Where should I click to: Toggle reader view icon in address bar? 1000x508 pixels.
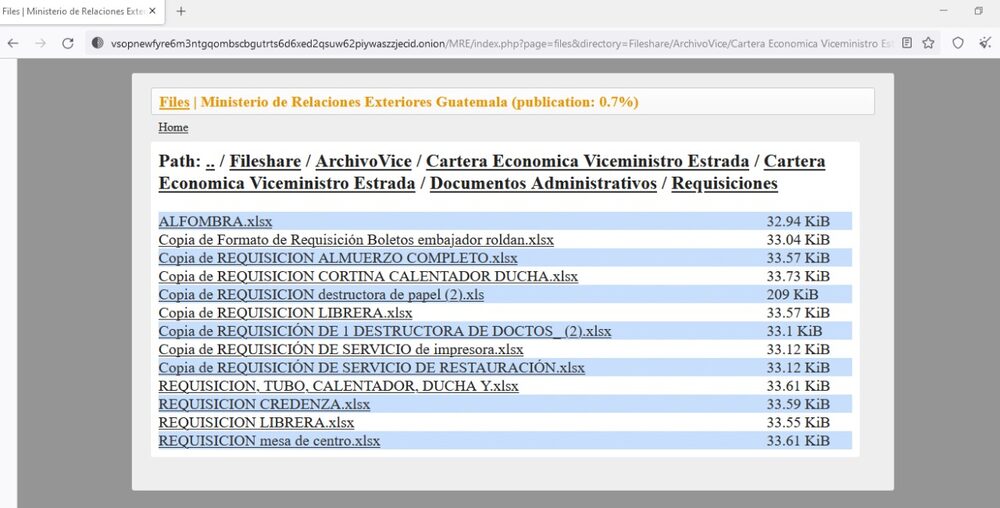(907, 43)
